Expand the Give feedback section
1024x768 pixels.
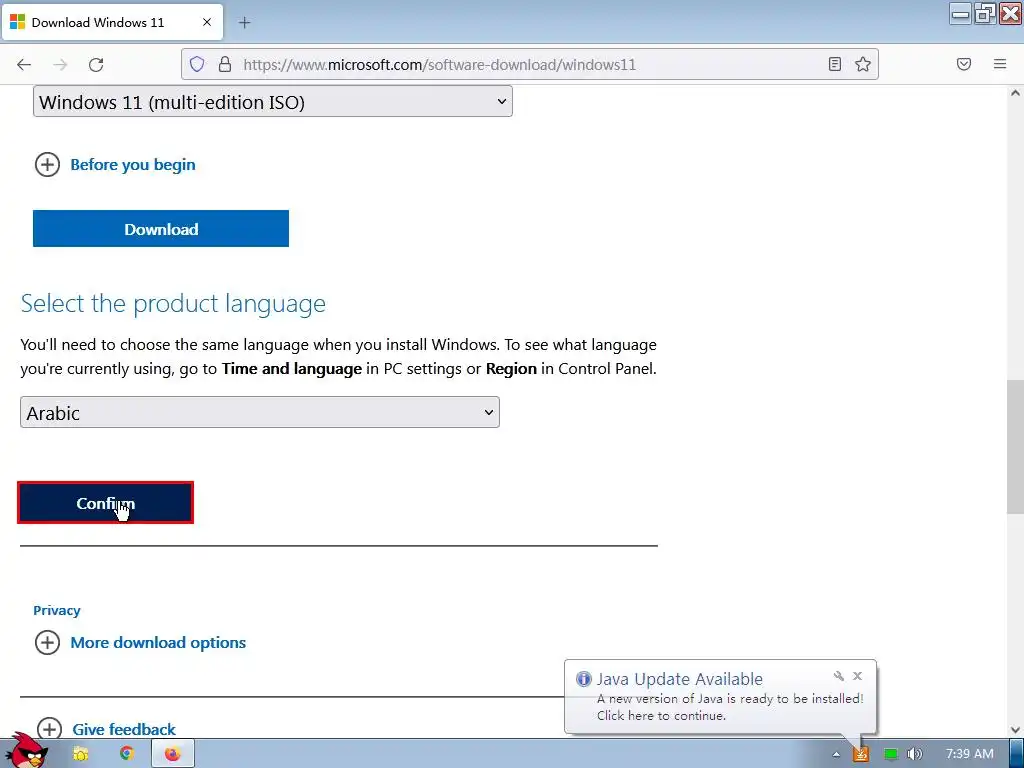pyautogui.click(x=106, y=729)
